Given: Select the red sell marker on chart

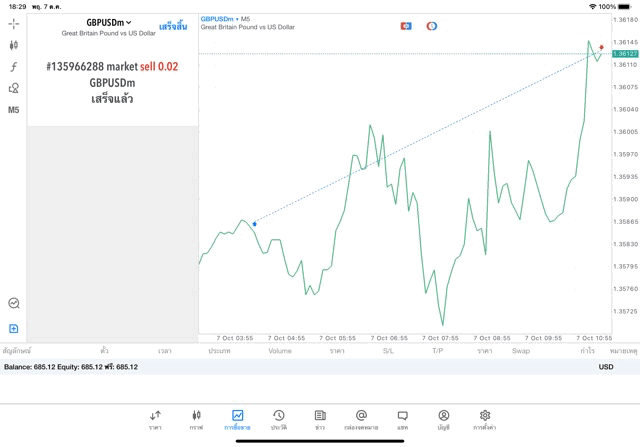Looking at the screenshot, I should pos(601,47).
